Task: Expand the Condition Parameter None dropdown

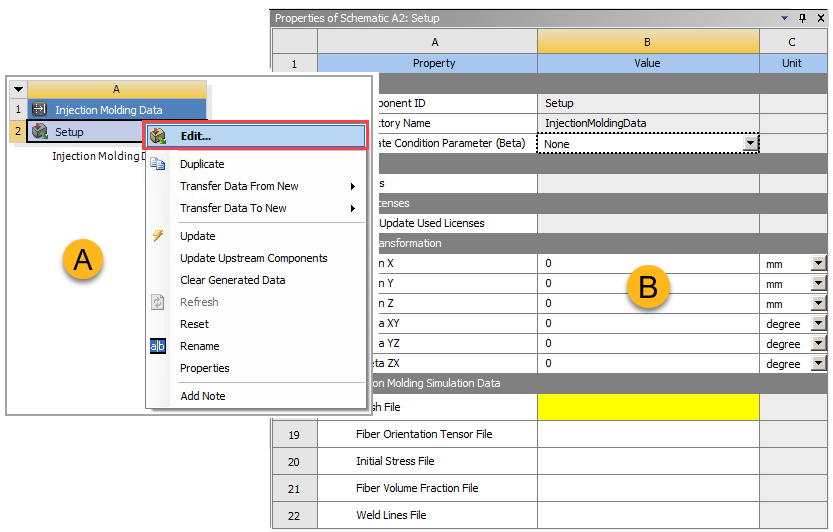Action: pos(750,143)
